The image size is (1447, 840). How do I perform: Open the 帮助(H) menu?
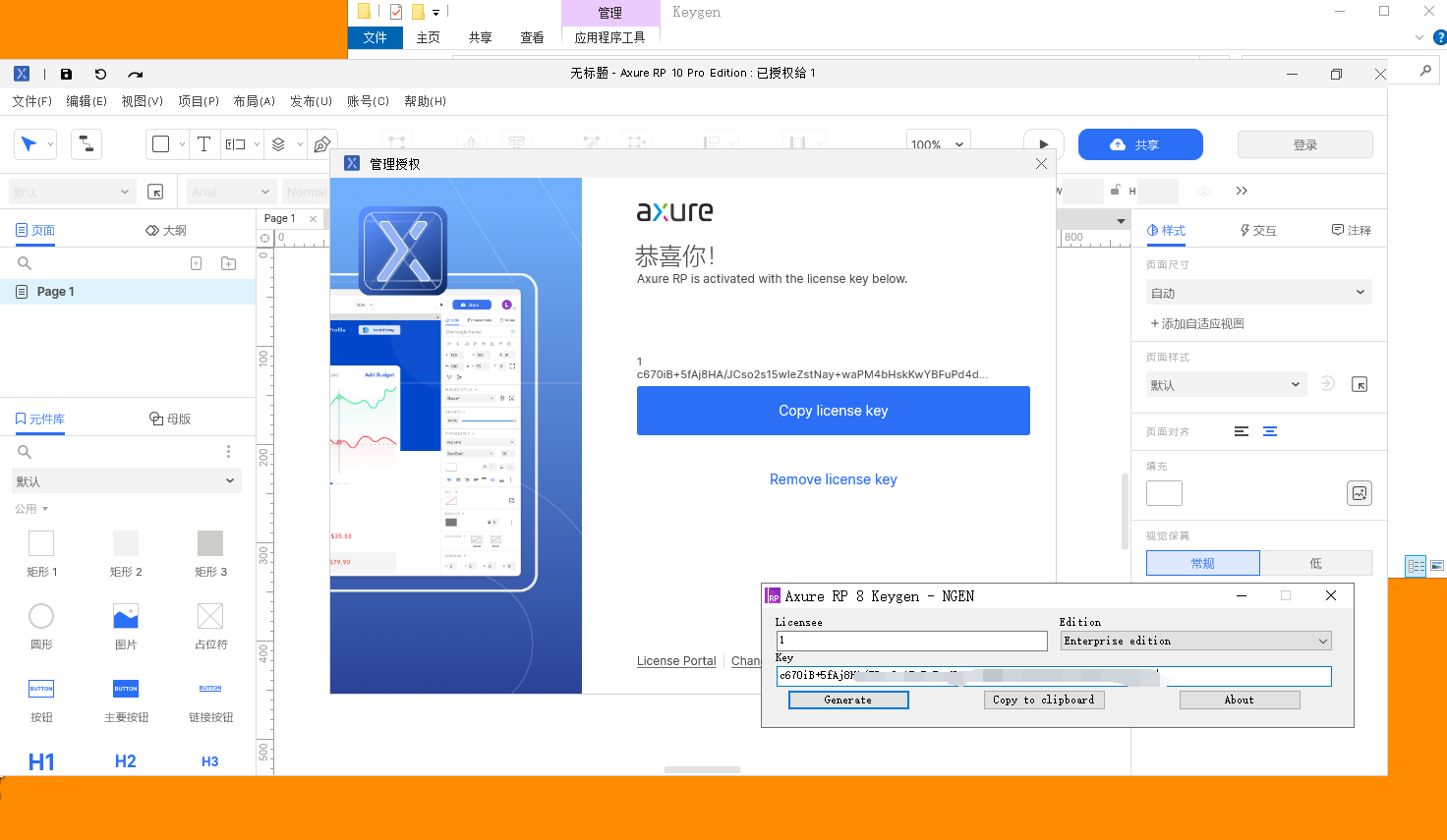coord(425,101)
